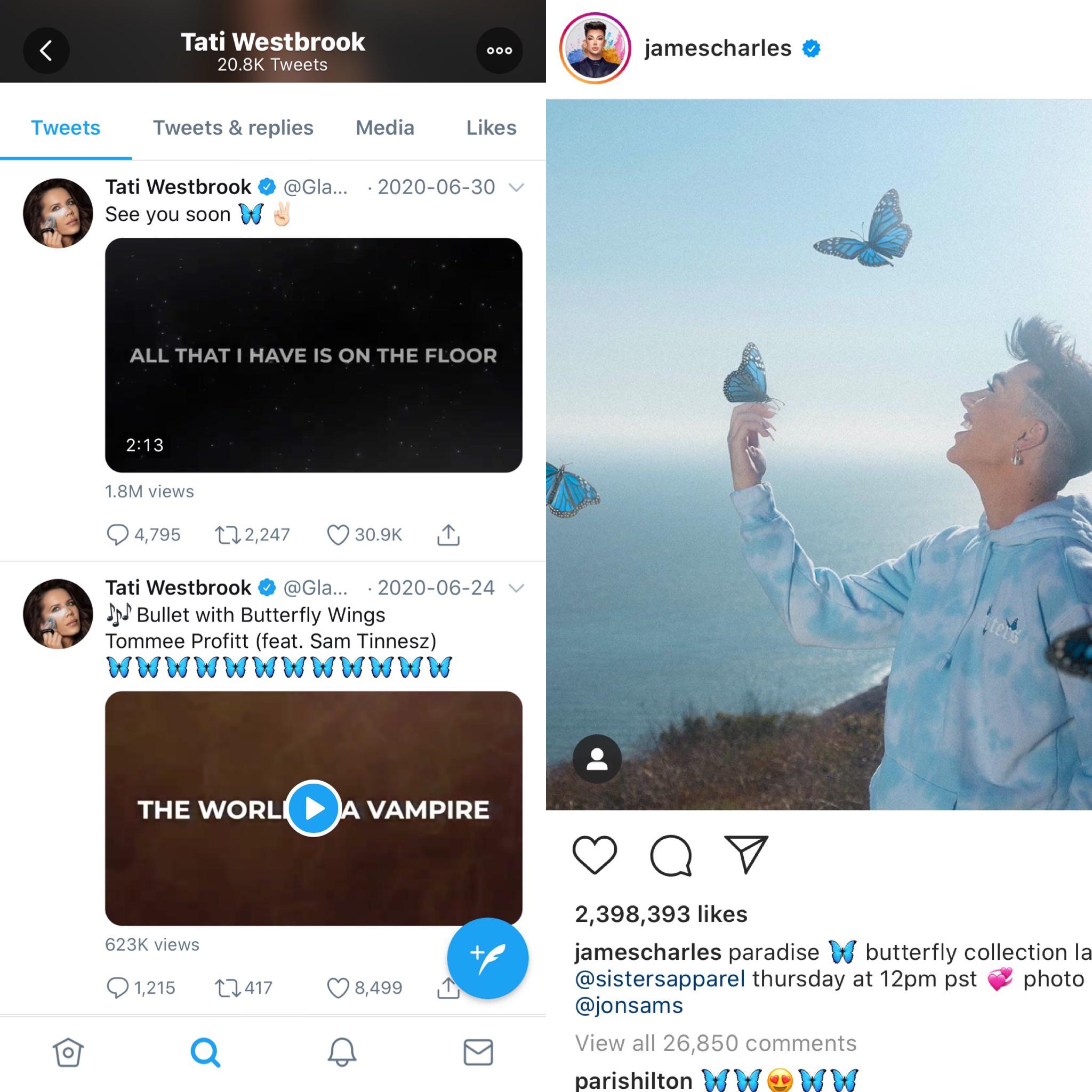Open Twitter notifications bell
Image resolution: width=1092 pixels, height=1092 pixels.
(x=342, y=1053)
